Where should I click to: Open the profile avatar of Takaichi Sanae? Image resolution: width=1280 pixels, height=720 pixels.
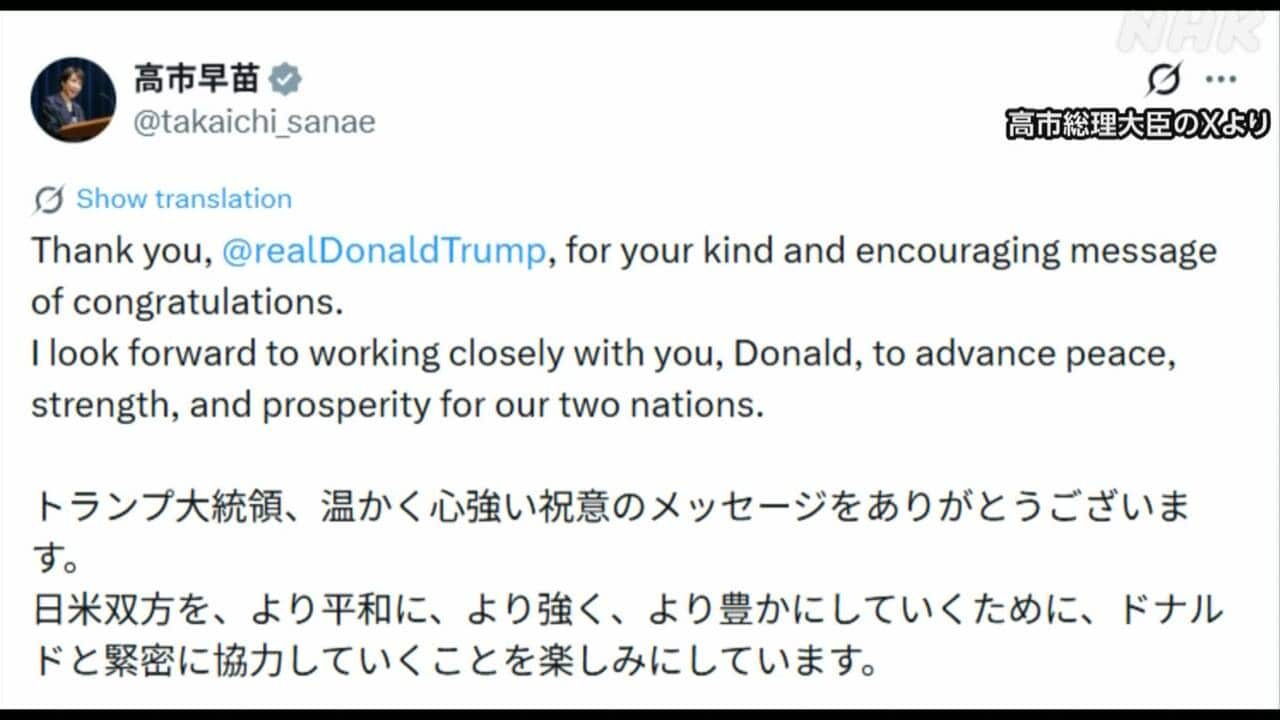point(72,99)
